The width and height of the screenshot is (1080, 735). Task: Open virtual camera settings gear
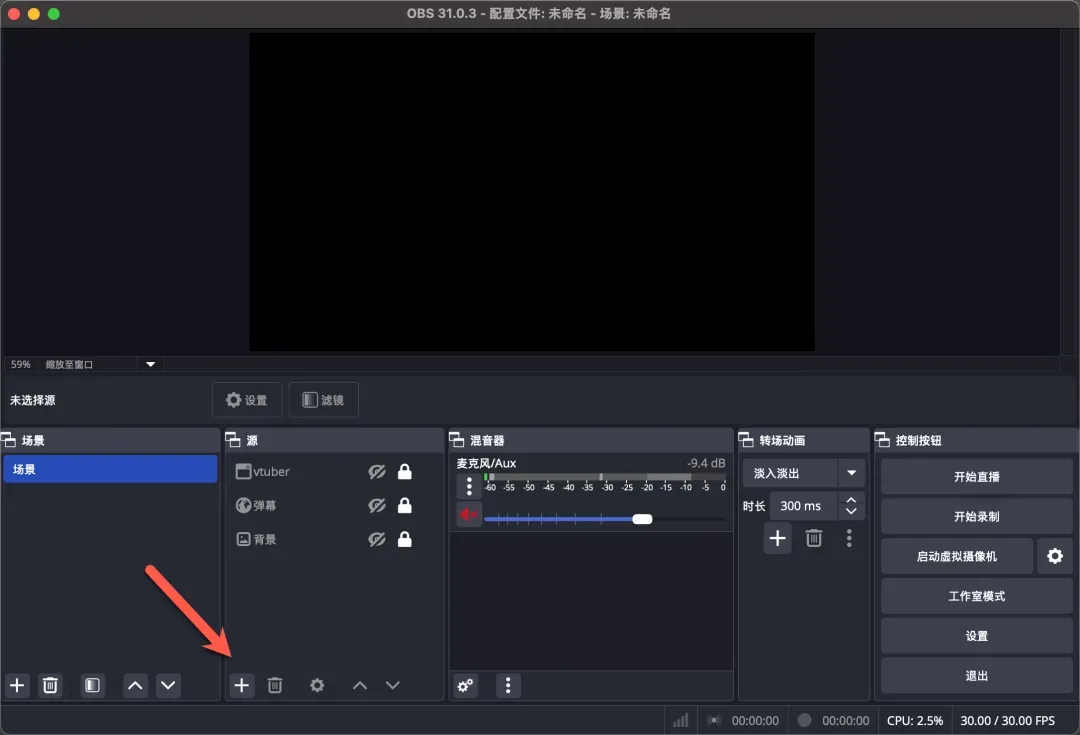pos(1055,556)
